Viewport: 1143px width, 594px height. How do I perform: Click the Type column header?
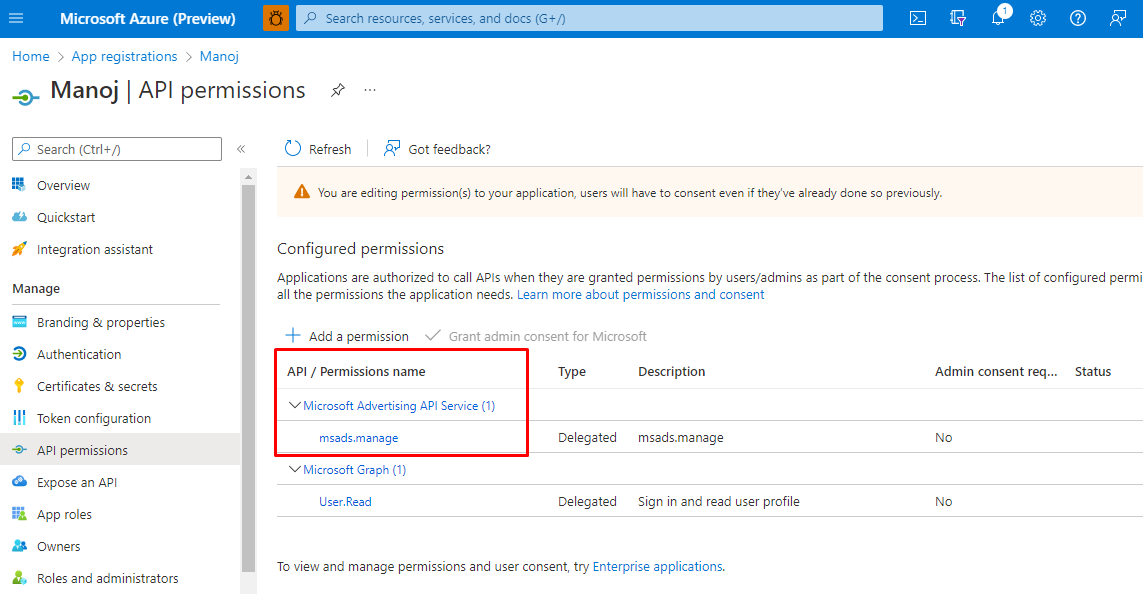pyautogui.click(x=572, y=372)
